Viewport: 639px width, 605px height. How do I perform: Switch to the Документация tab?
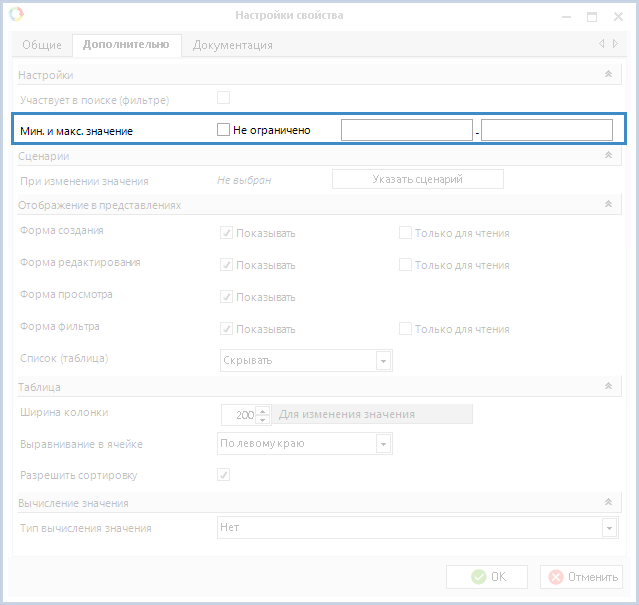point(233,45)
